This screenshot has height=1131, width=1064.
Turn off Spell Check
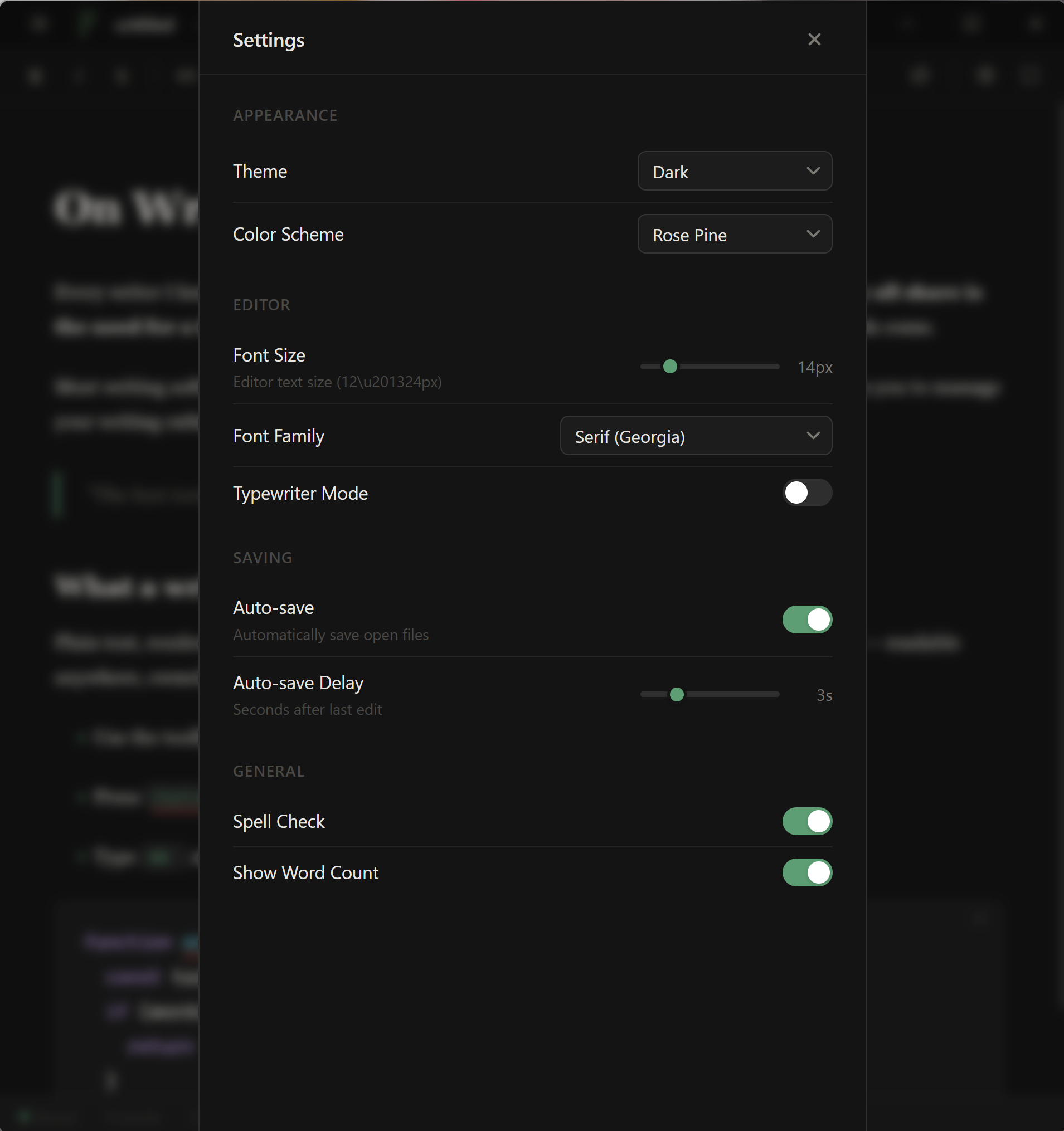[807, 821]
